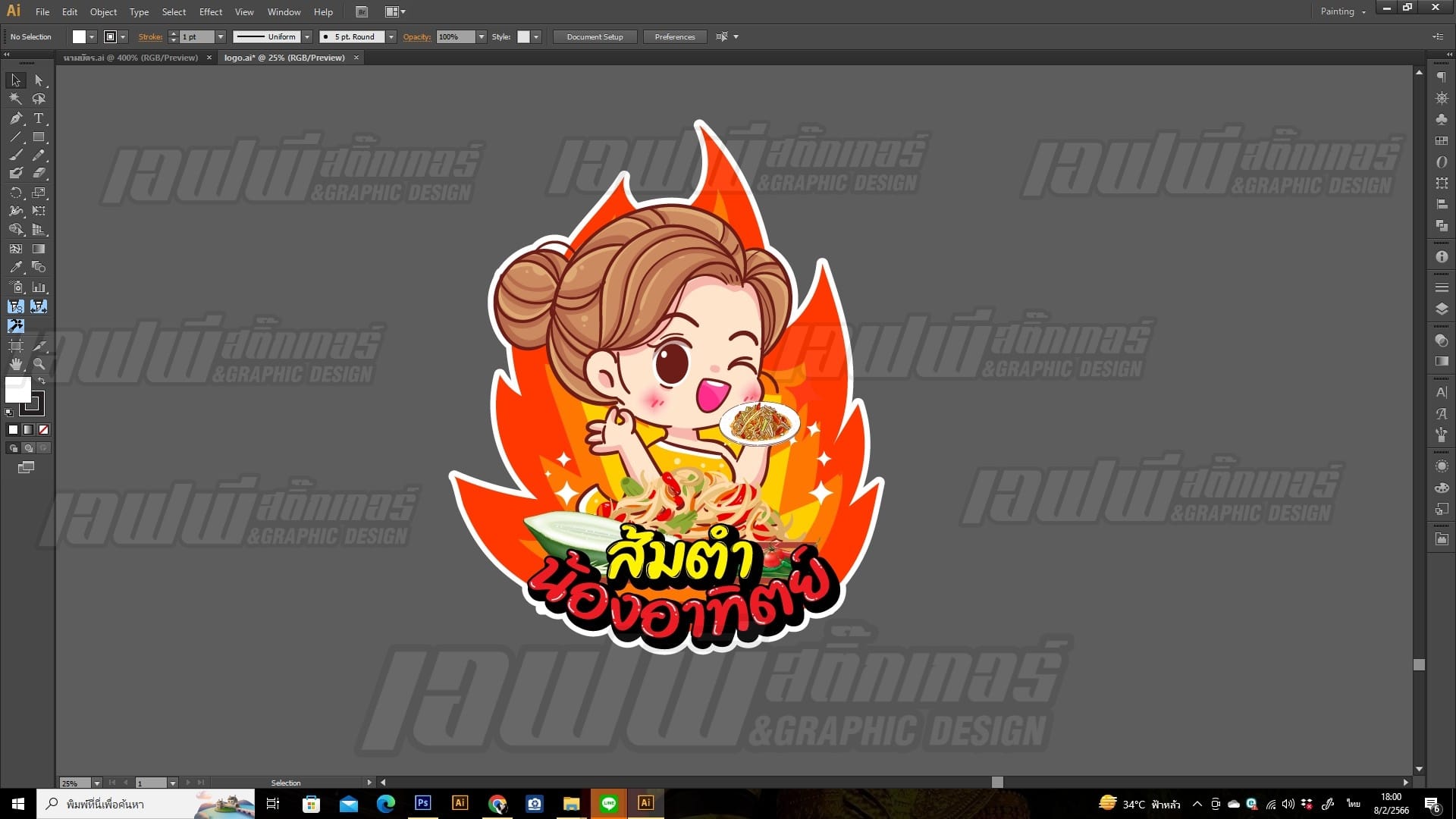Open Photoshop from the taskbar
This screenshot has height=819, width=1456.
[423, 803]
